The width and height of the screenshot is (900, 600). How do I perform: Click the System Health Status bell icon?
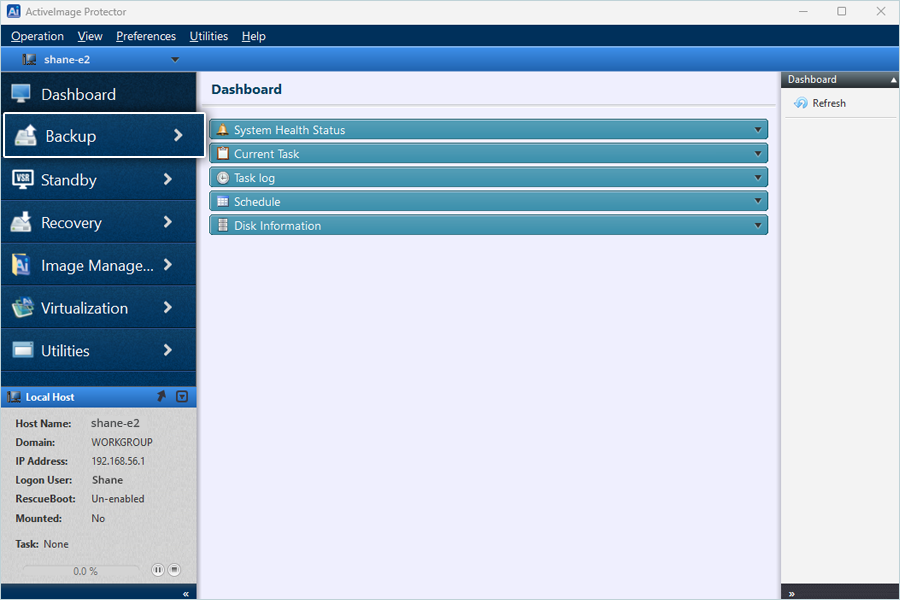point(223,130)
